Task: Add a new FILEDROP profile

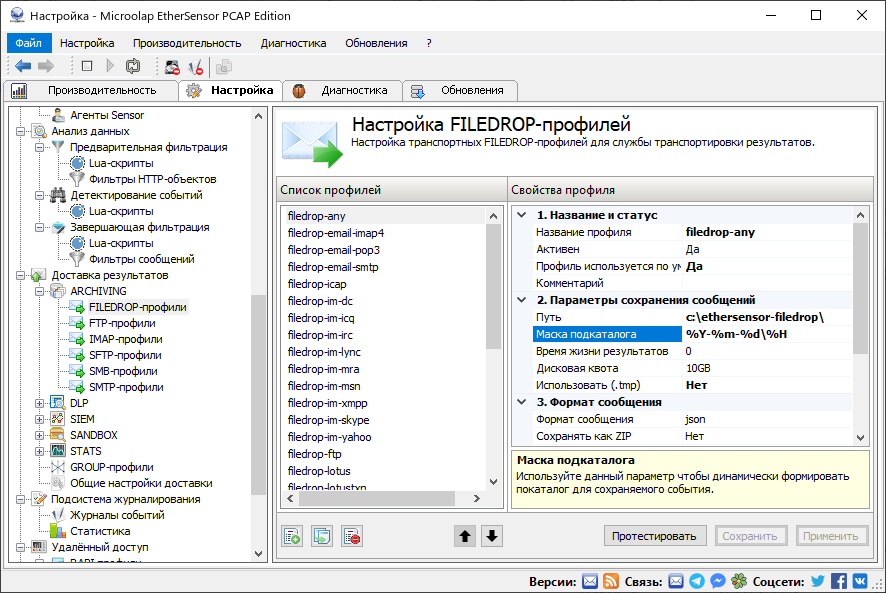Action: pos(291,536)
